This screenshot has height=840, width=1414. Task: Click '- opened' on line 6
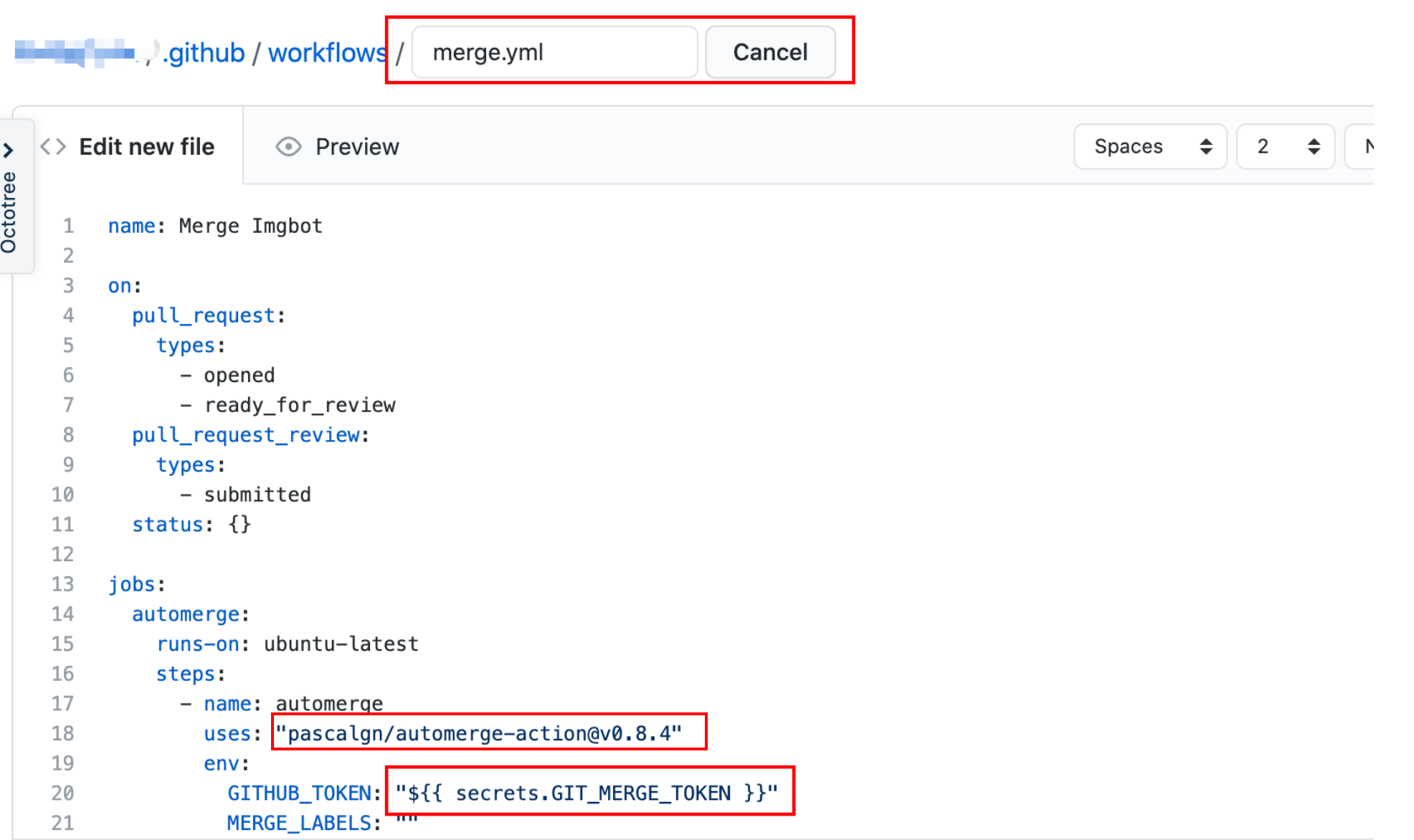[x=227, y=376]
